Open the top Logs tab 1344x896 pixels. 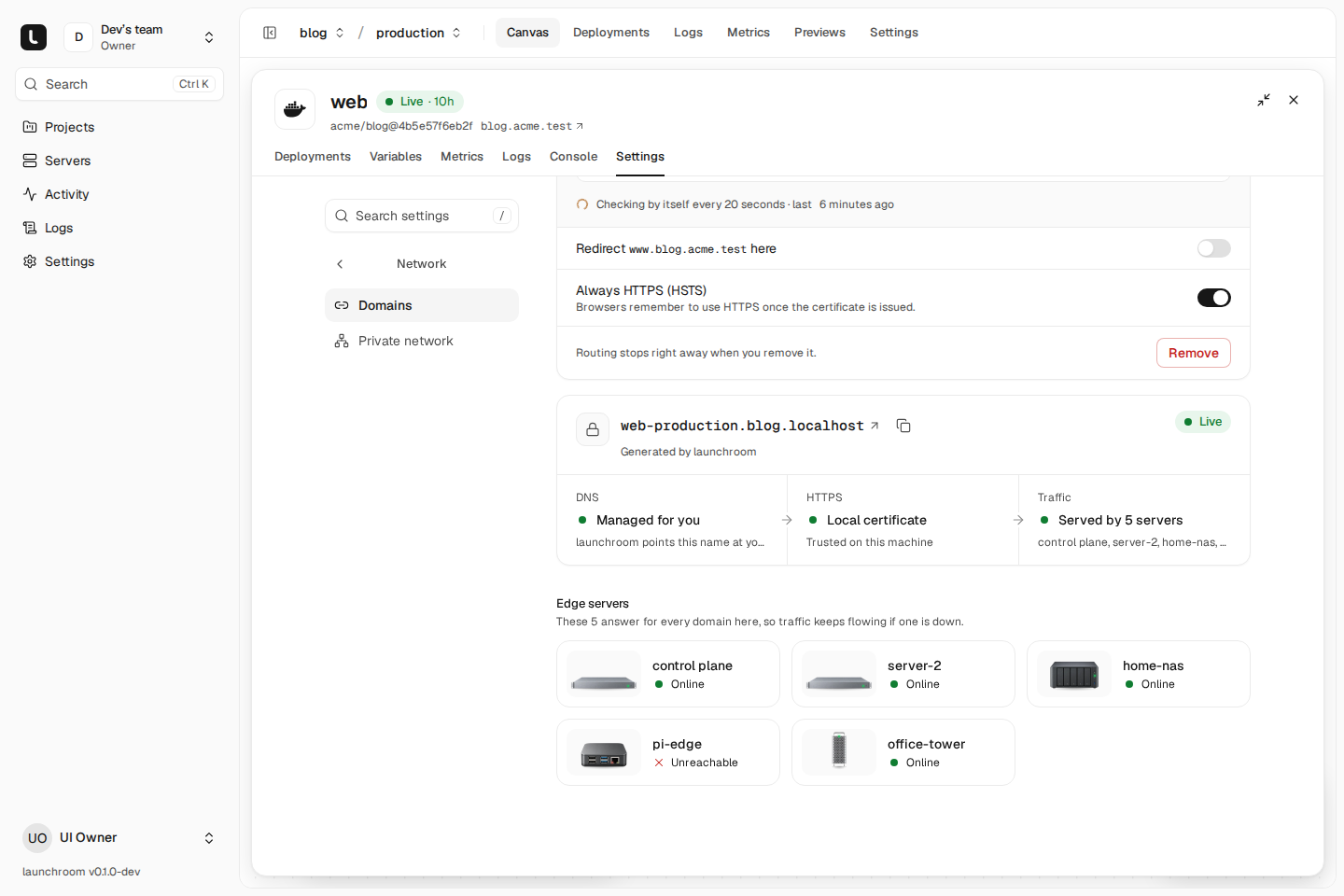click(x=688, y=33)
